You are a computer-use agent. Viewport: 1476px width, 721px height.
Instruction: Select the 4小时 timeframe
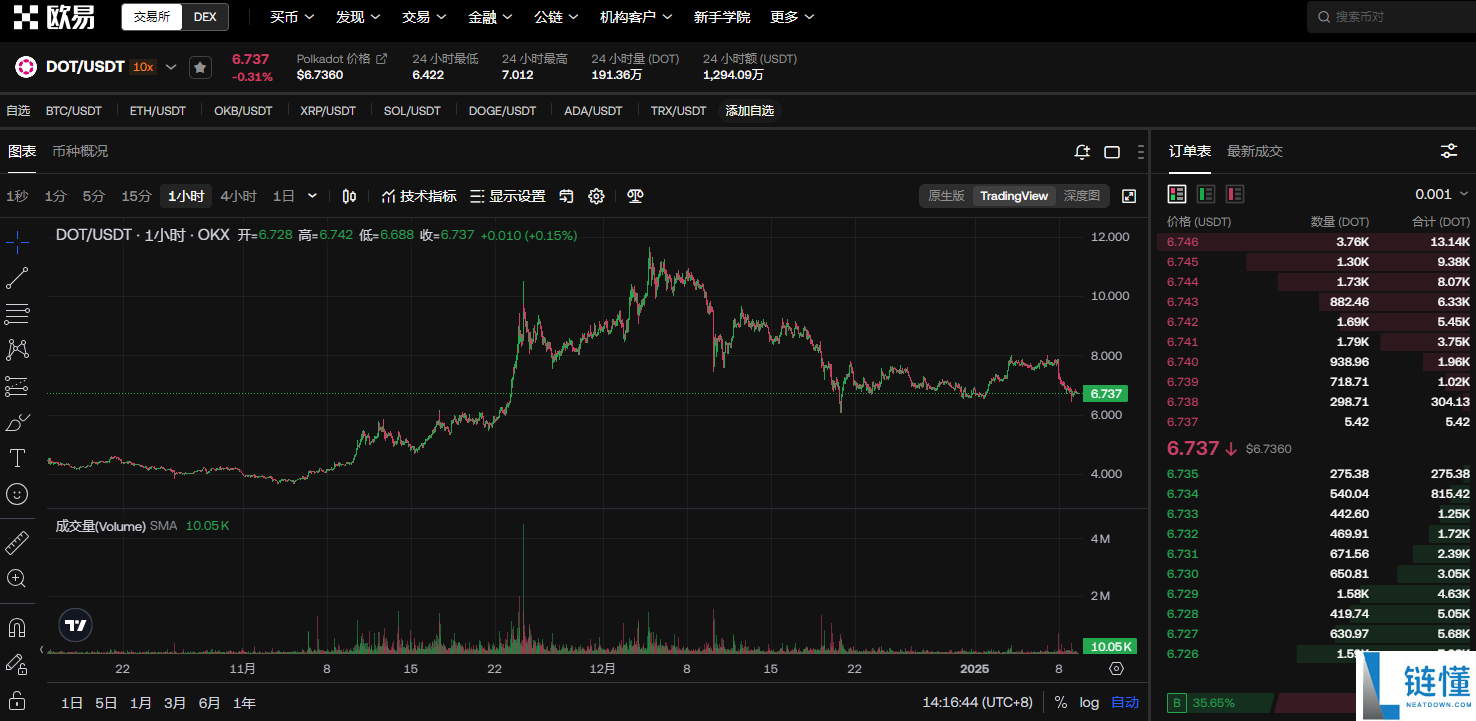(x=238, y=196)
